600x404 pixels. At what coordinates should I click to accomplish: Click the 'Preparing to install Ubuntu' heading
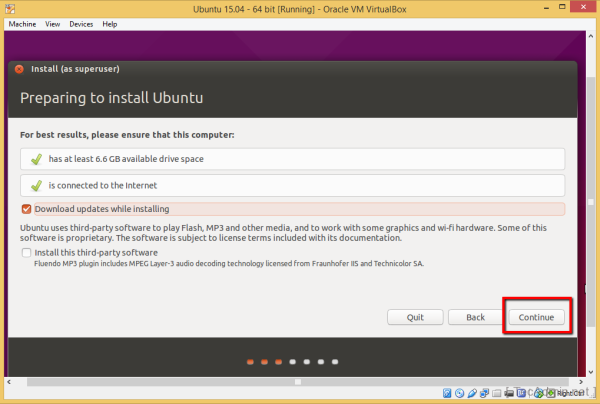(112, 97)
